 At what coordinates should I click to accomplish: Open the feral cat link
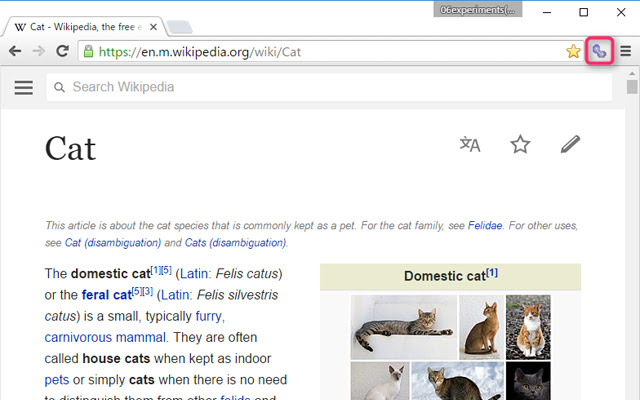[107, 295]
